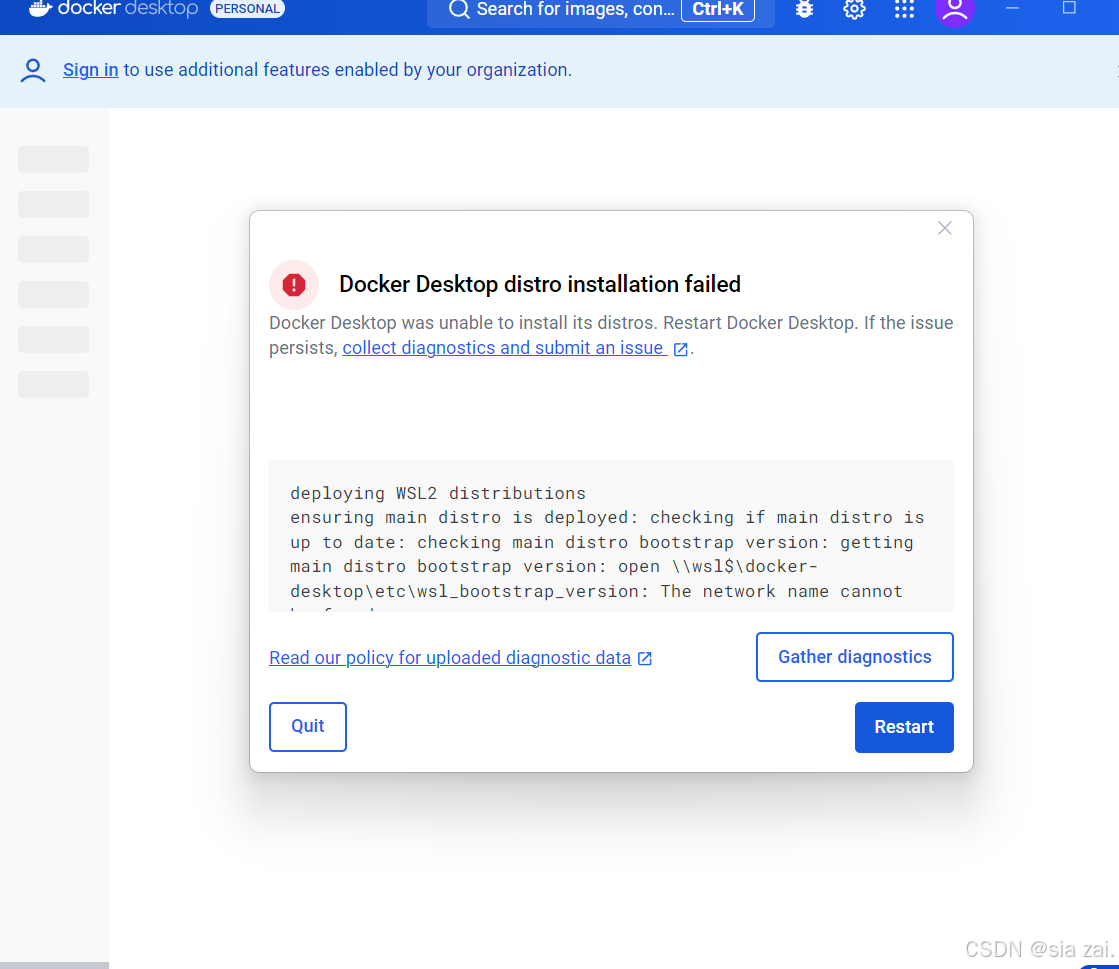This screenshot has height=969, width=1119.
Task: Click the red error alert icon
Action: 294,285
